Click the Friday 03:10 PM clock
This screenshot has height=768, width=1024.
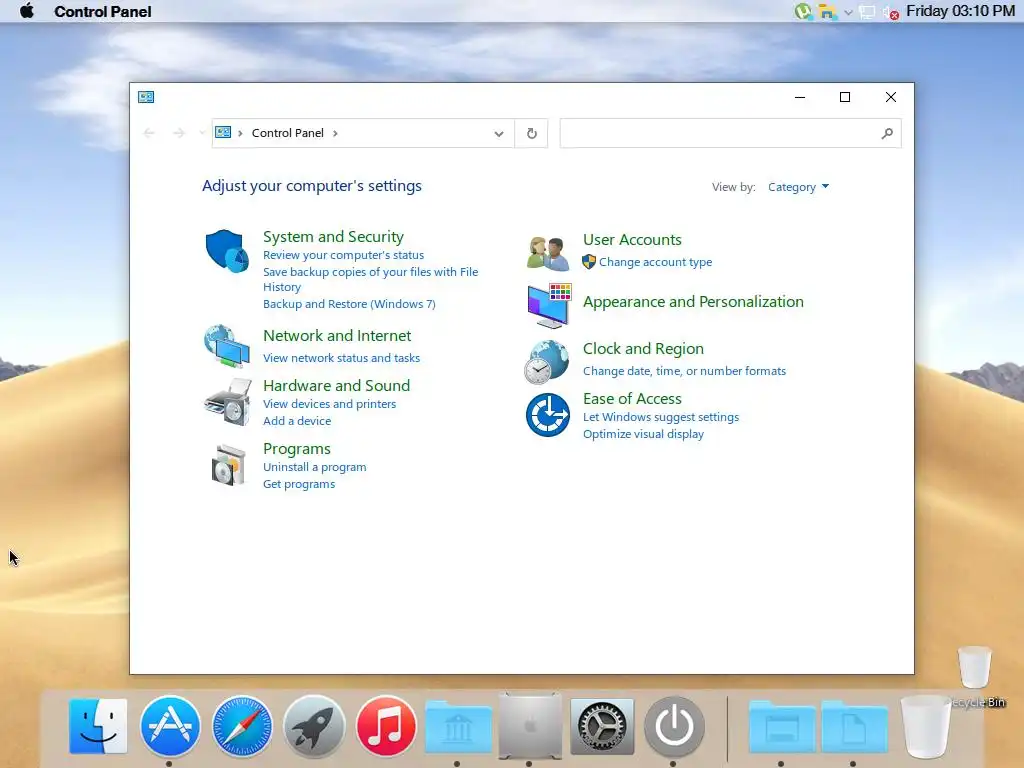960,11
